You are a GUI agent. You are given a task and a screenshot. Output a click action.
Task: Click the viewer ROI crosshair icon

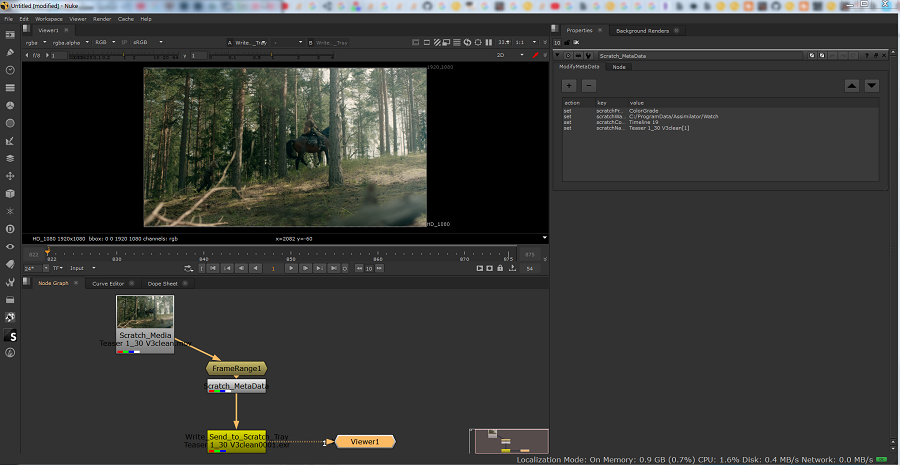tap(478, 42)
